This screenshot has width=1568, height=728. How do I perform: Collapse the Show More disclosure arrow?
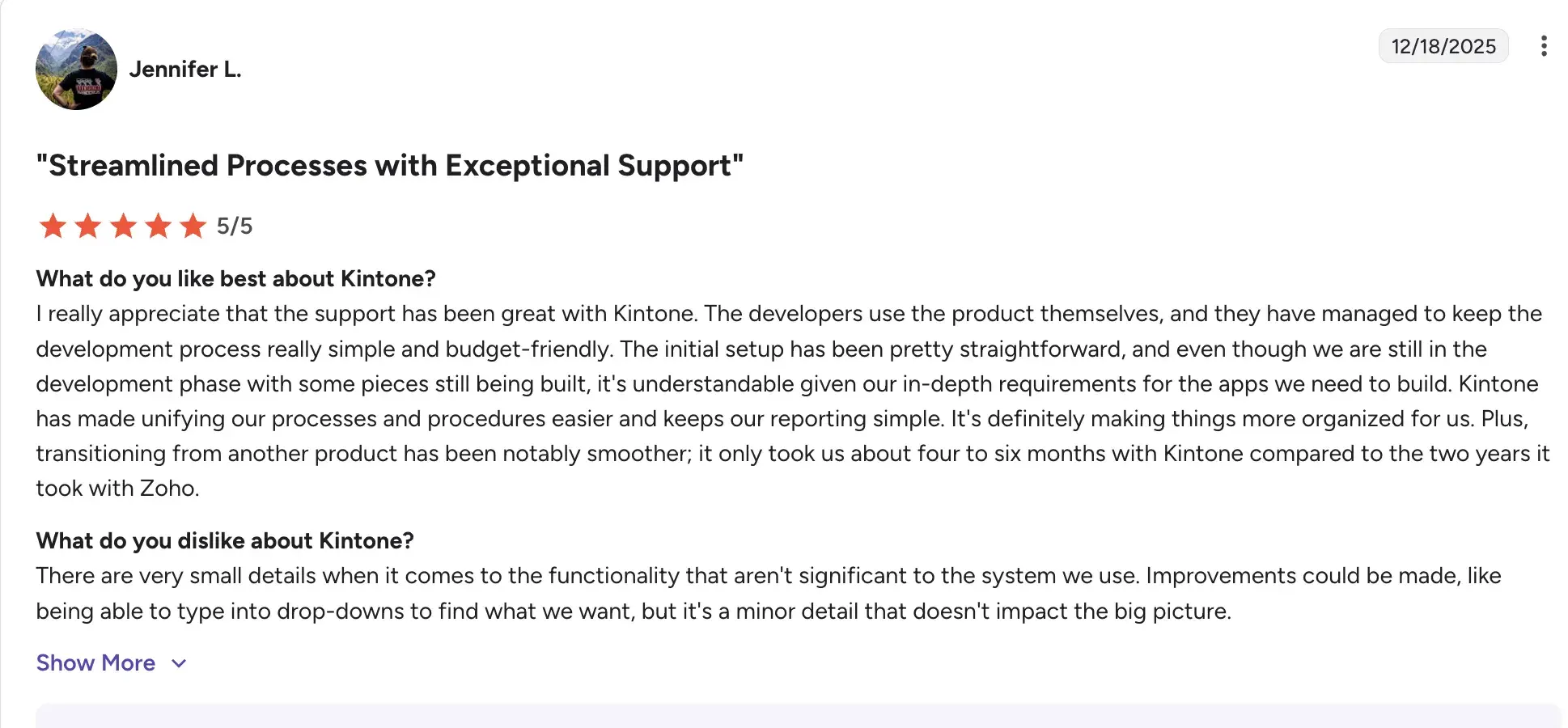tap(179, 663)
